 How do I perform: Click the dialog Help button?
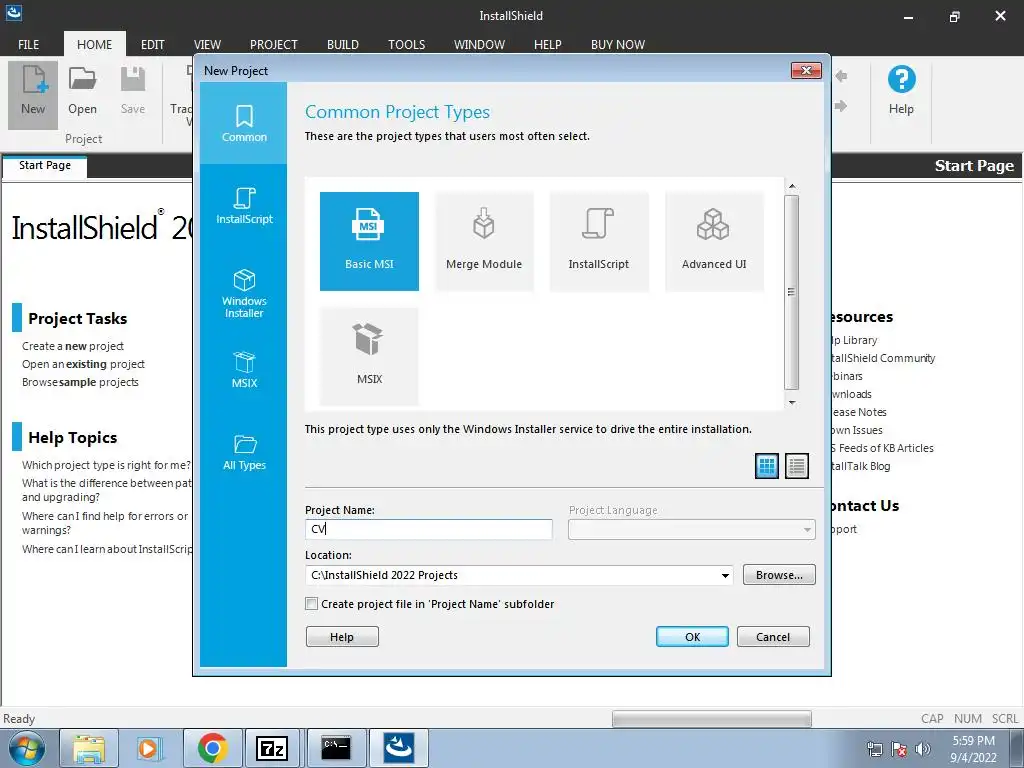342,637
